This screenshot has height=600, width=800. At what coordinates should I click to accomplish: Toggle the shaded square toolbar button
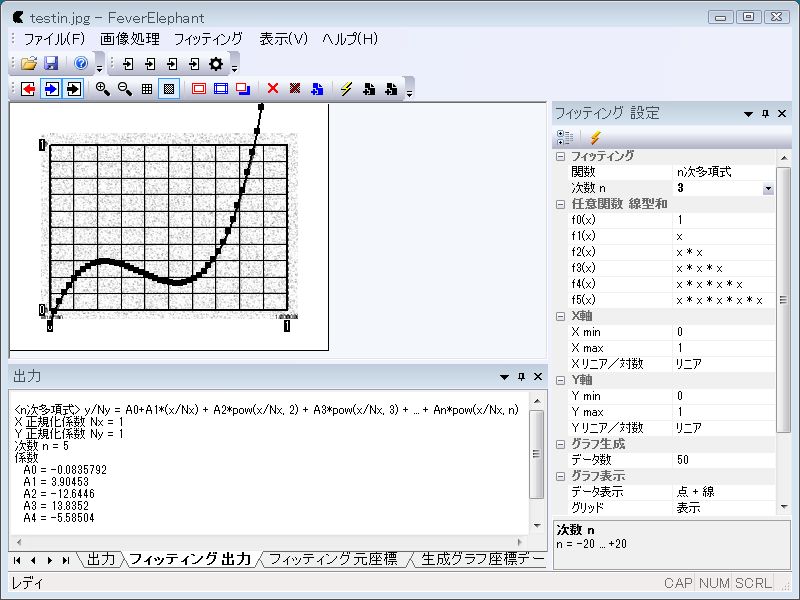169,89
